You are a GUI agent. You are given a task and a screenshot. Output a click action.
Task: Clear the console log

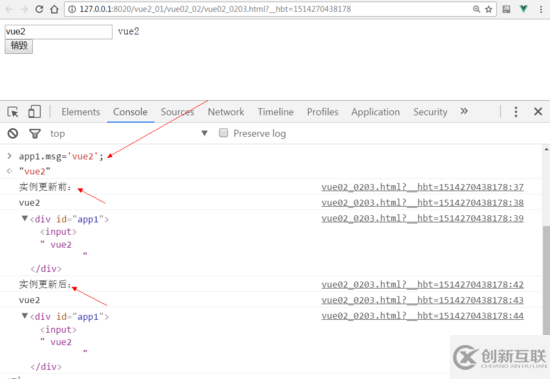click(x=13, y=133)
